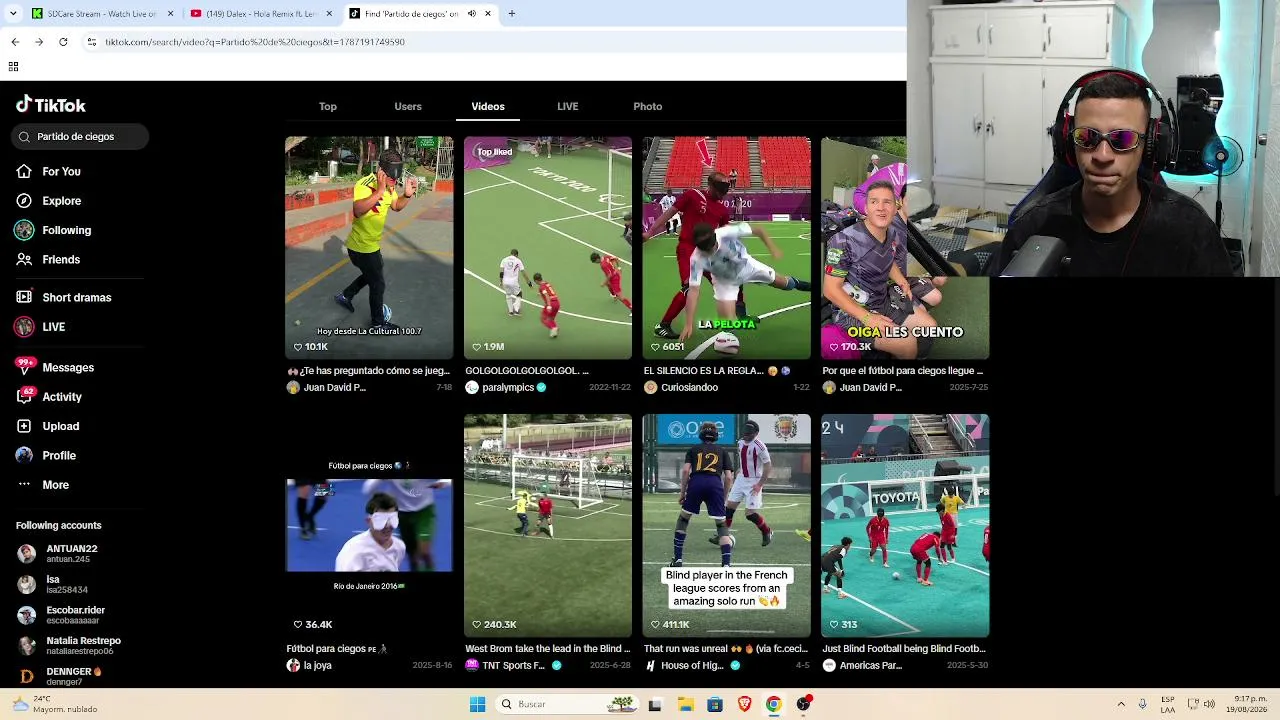Open the Task View icon in taskbar
Image resolution: width=1280 pixels, height=720 pixels.
[x=655, y=705]
